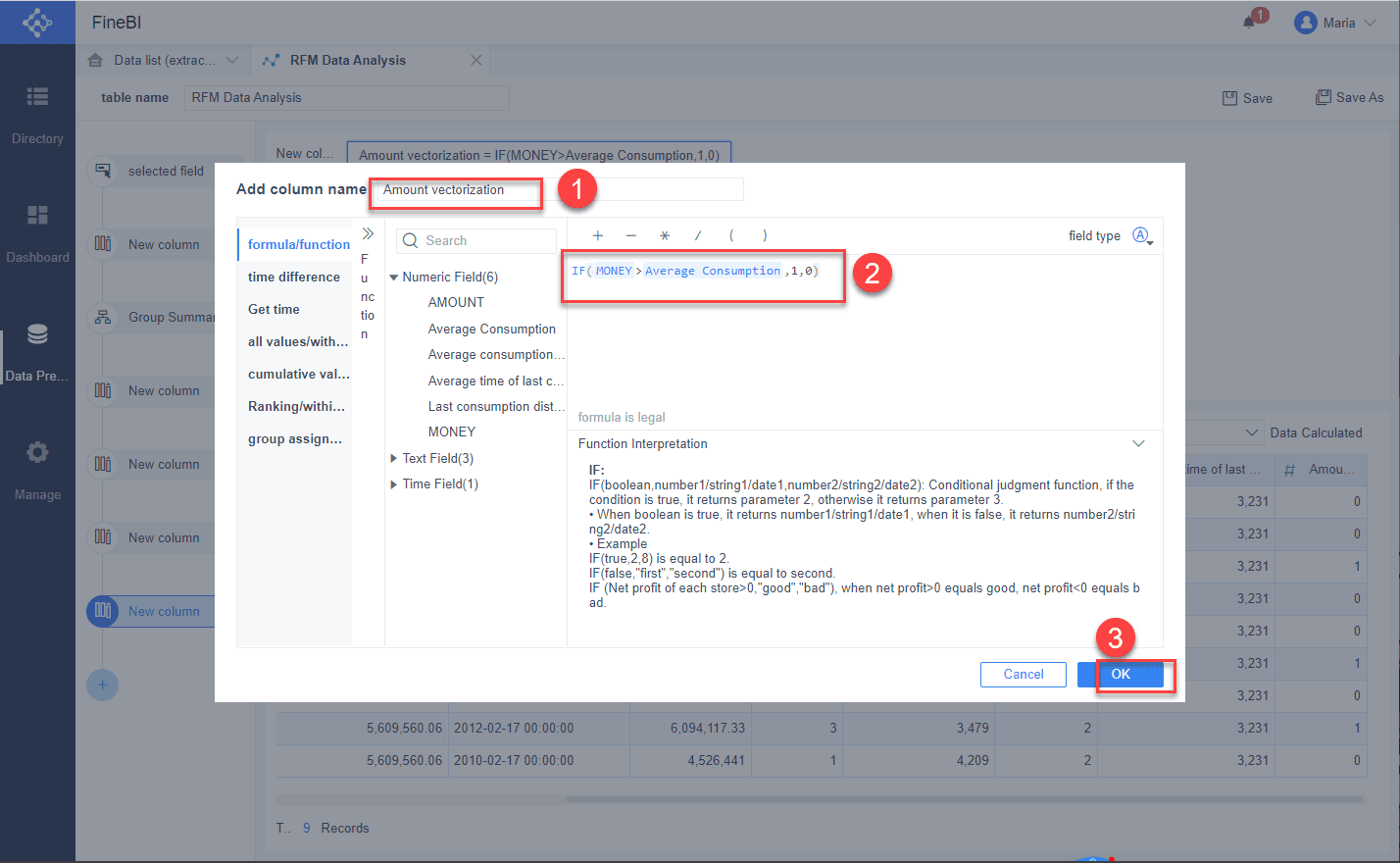Image resolution: width=1400 pixels, height=863 pixels.
Task: Select the group assignment option
Action: point(296,438)
